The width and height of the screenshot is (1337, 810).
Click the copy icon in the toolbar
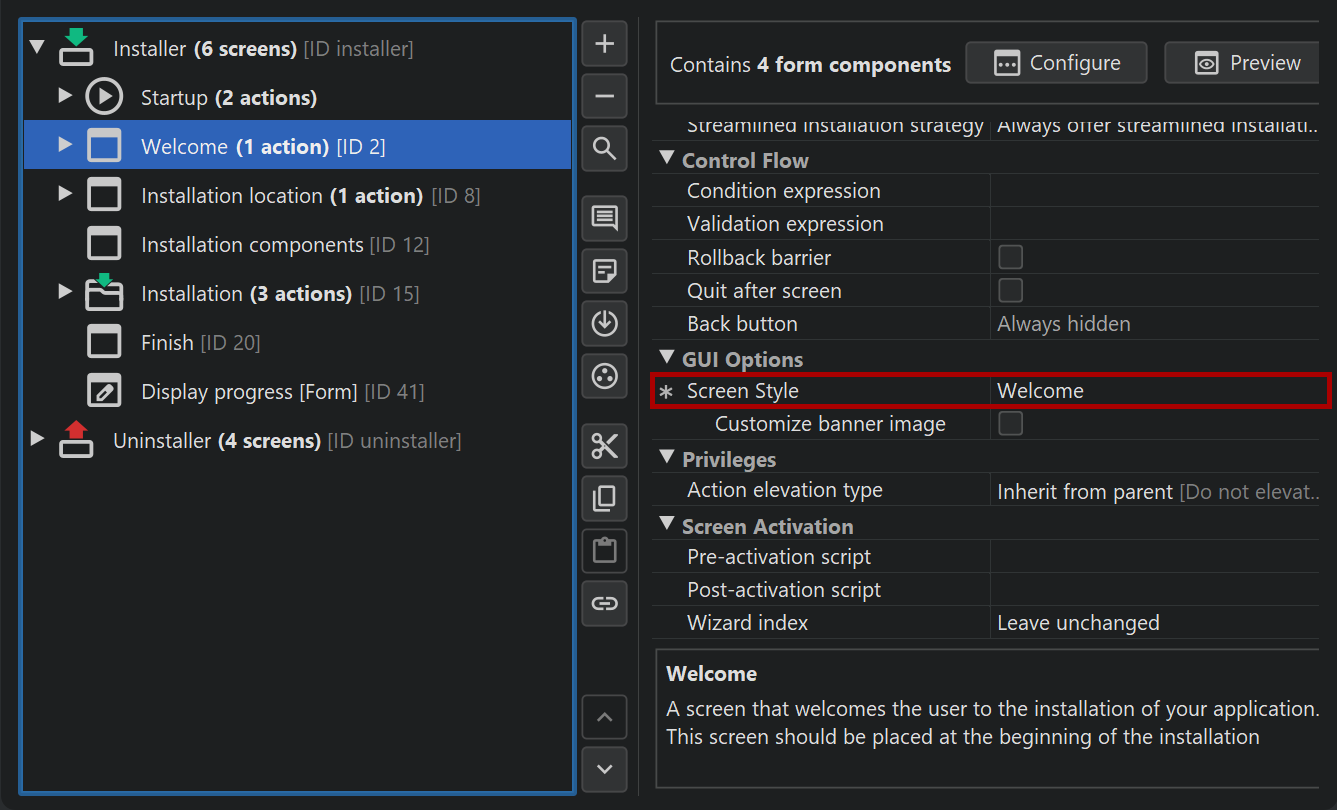[604, 498]
